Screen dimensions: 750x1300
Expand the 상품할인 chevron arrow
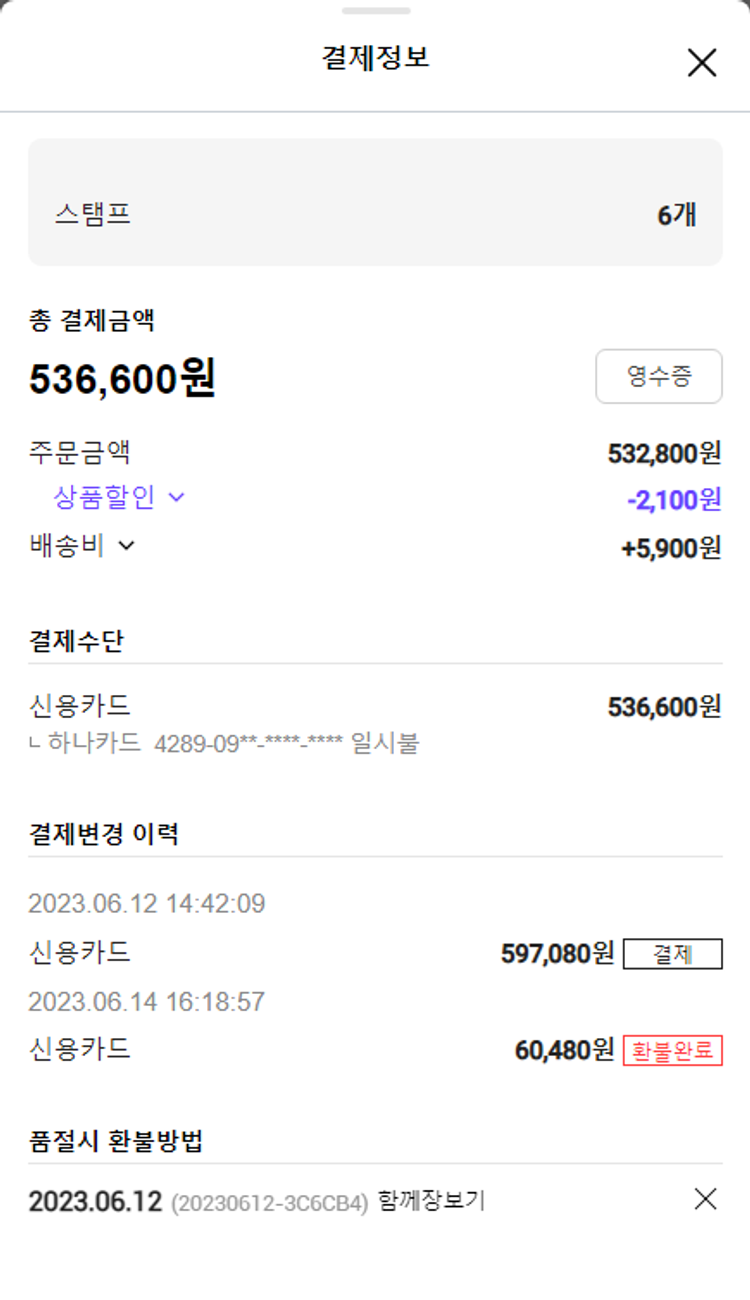177,497
